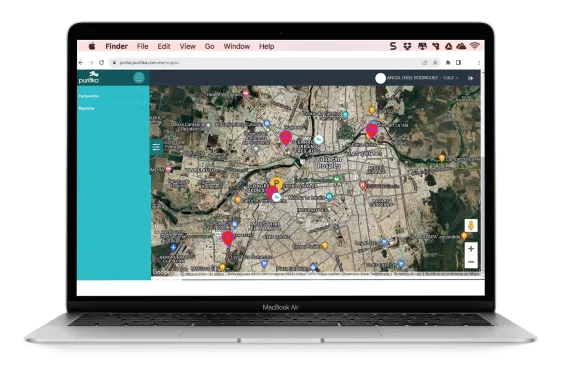This screenshot has width=561, height=368.
Task: Click the user avatar circle
Action: coord(381,78)
